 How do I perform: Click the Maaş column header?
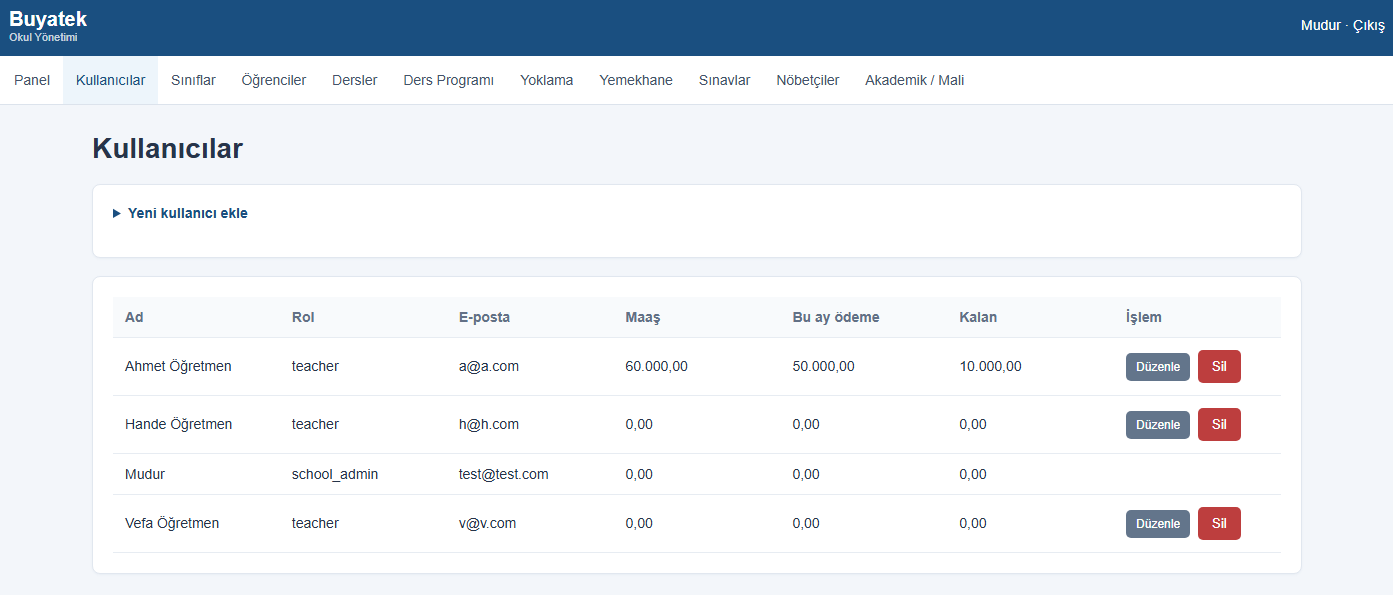[643, 317]
